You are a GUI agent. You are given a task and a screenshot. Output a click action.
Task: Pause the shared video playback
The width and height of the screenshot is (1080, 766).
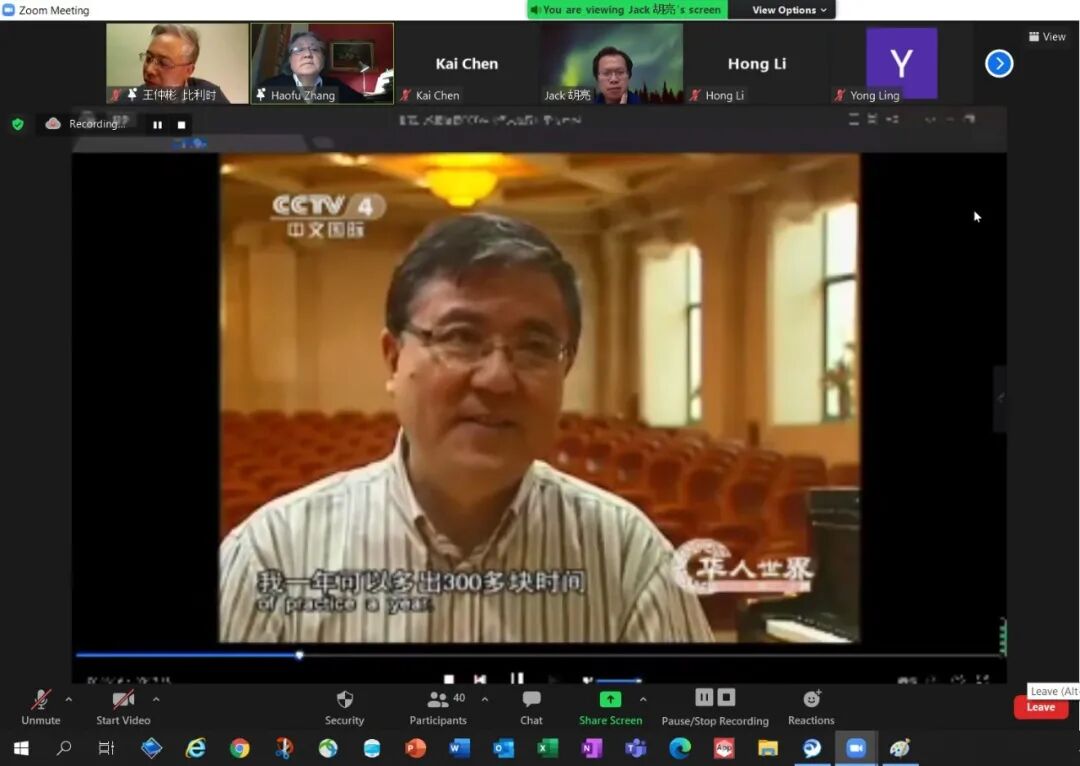tap(517, 679)
